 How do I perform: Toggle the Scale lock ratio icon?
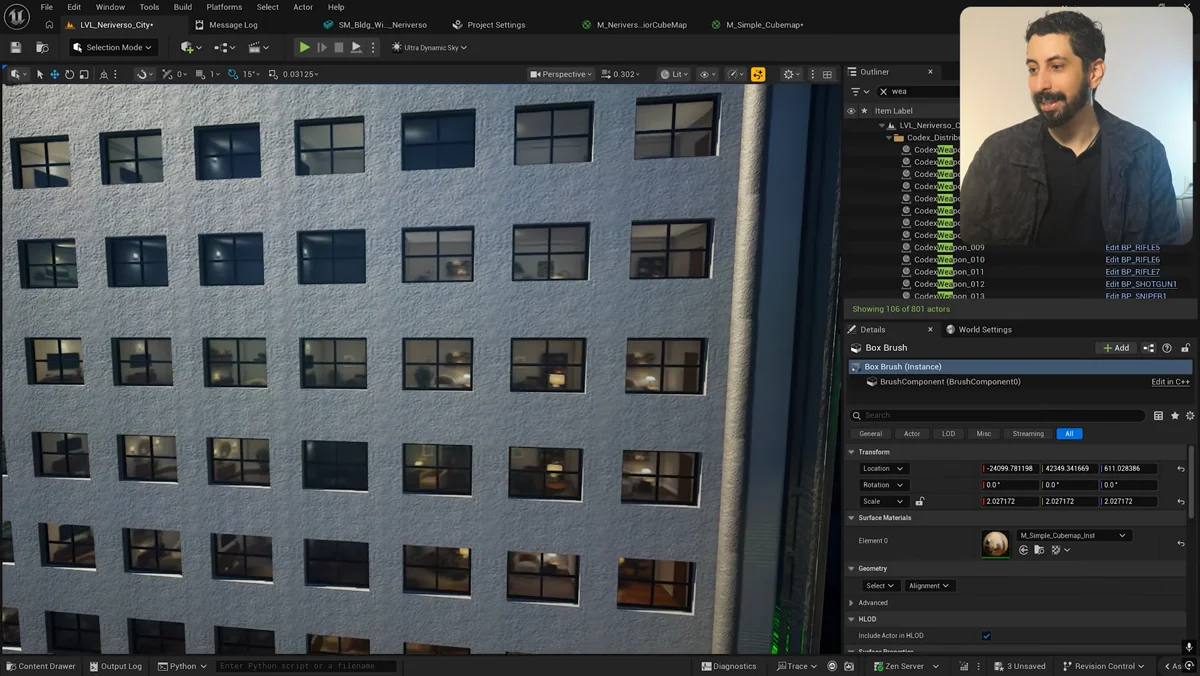pyautogui.click(x=920, y=502)
